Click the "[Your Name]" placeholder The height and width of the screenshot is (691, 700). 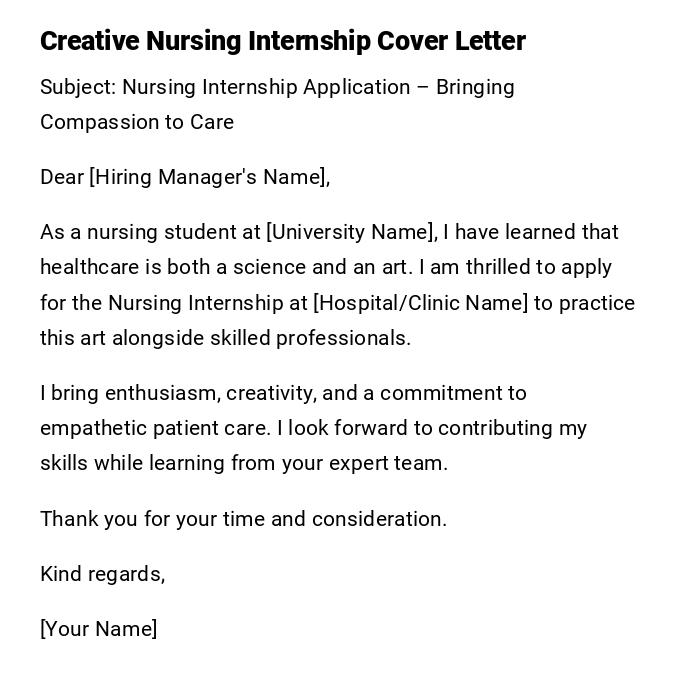click(x=98, y=629)
